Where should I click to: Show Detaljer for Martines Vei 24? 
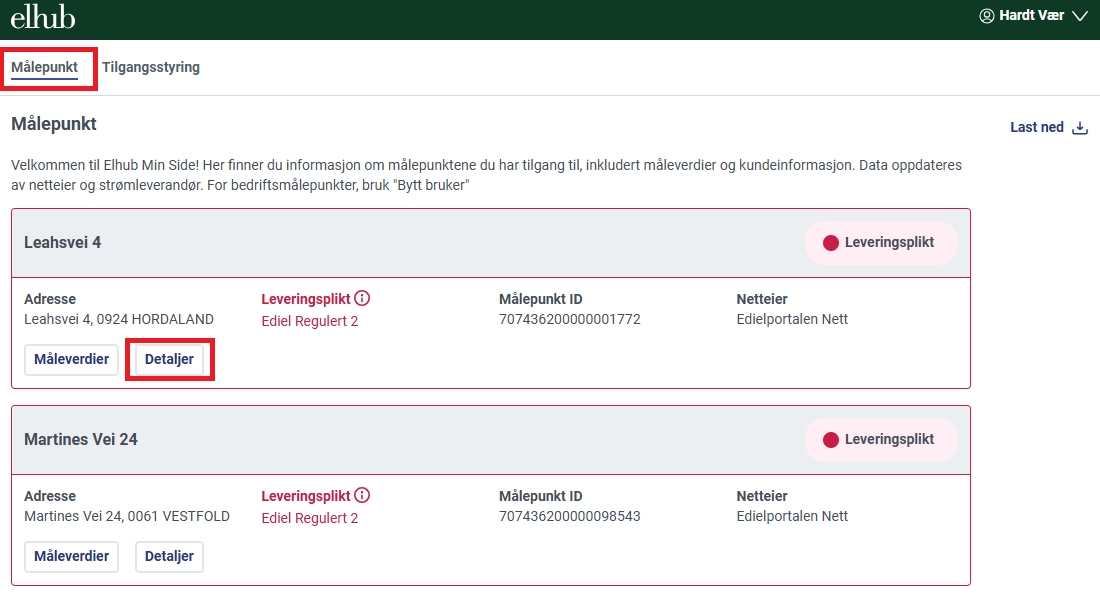point(169,556)
